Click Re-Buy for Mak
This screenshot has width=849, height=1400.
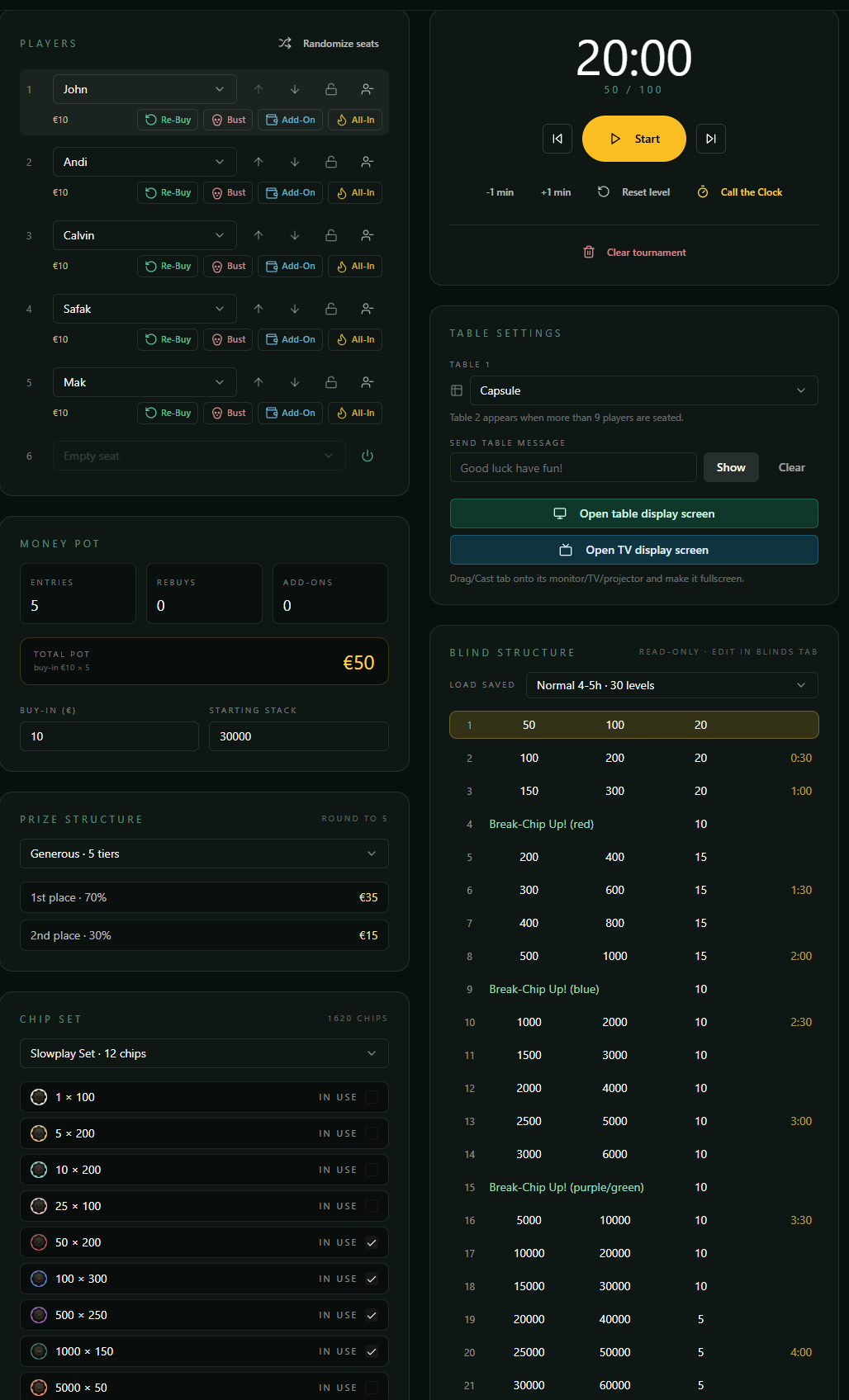[x=168, y=413]
